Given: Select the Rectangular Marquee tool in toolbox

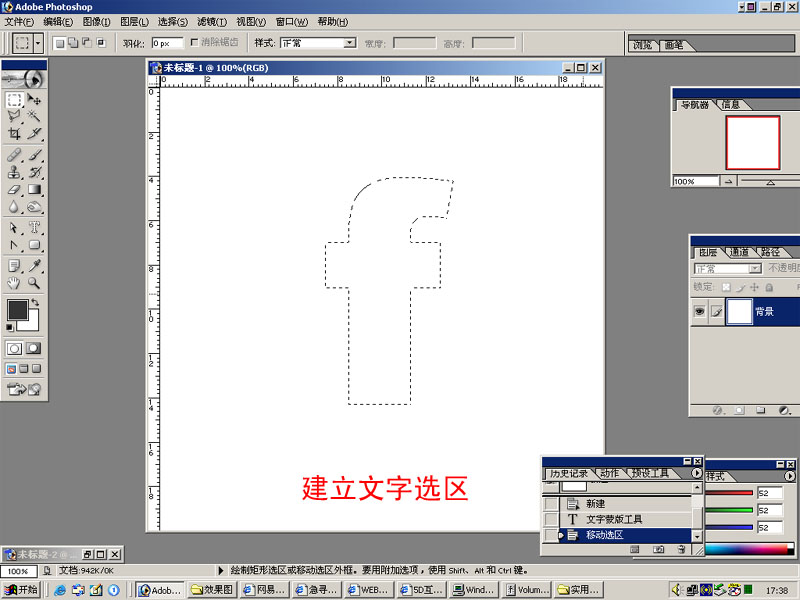Looking at the screenshot, I should click(x=14, y=99).
